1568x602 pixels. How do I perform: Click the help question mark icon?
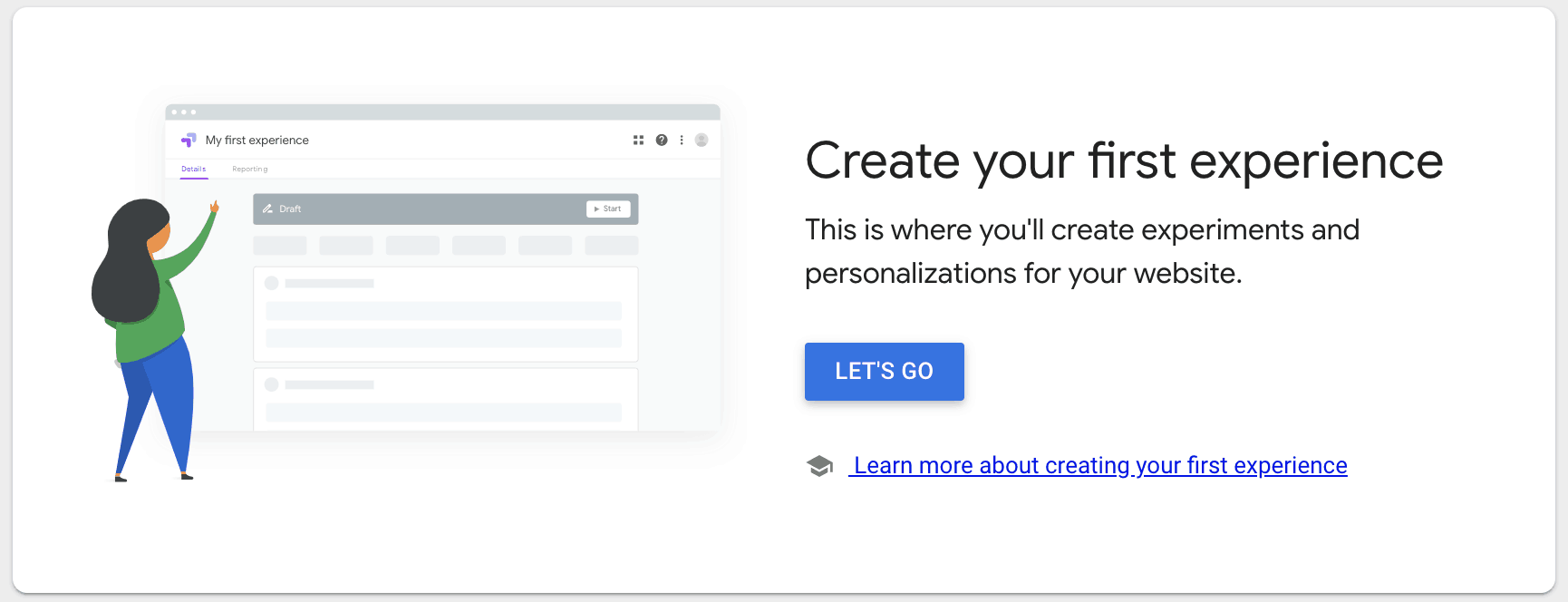[662, 140]
